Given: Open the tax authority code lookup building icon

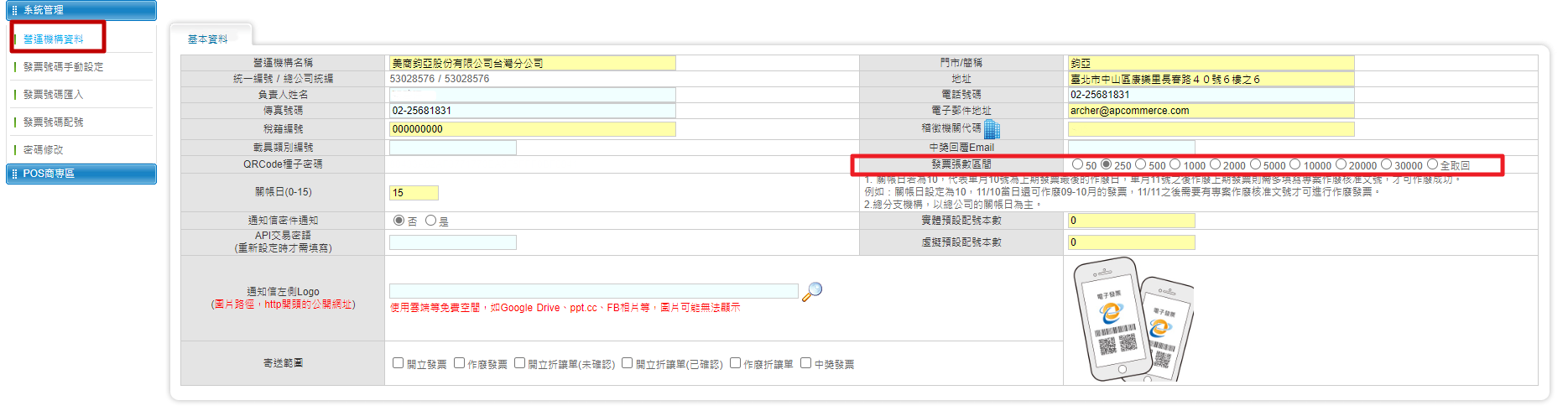Looking at the screenshot, I should (992, 128).
